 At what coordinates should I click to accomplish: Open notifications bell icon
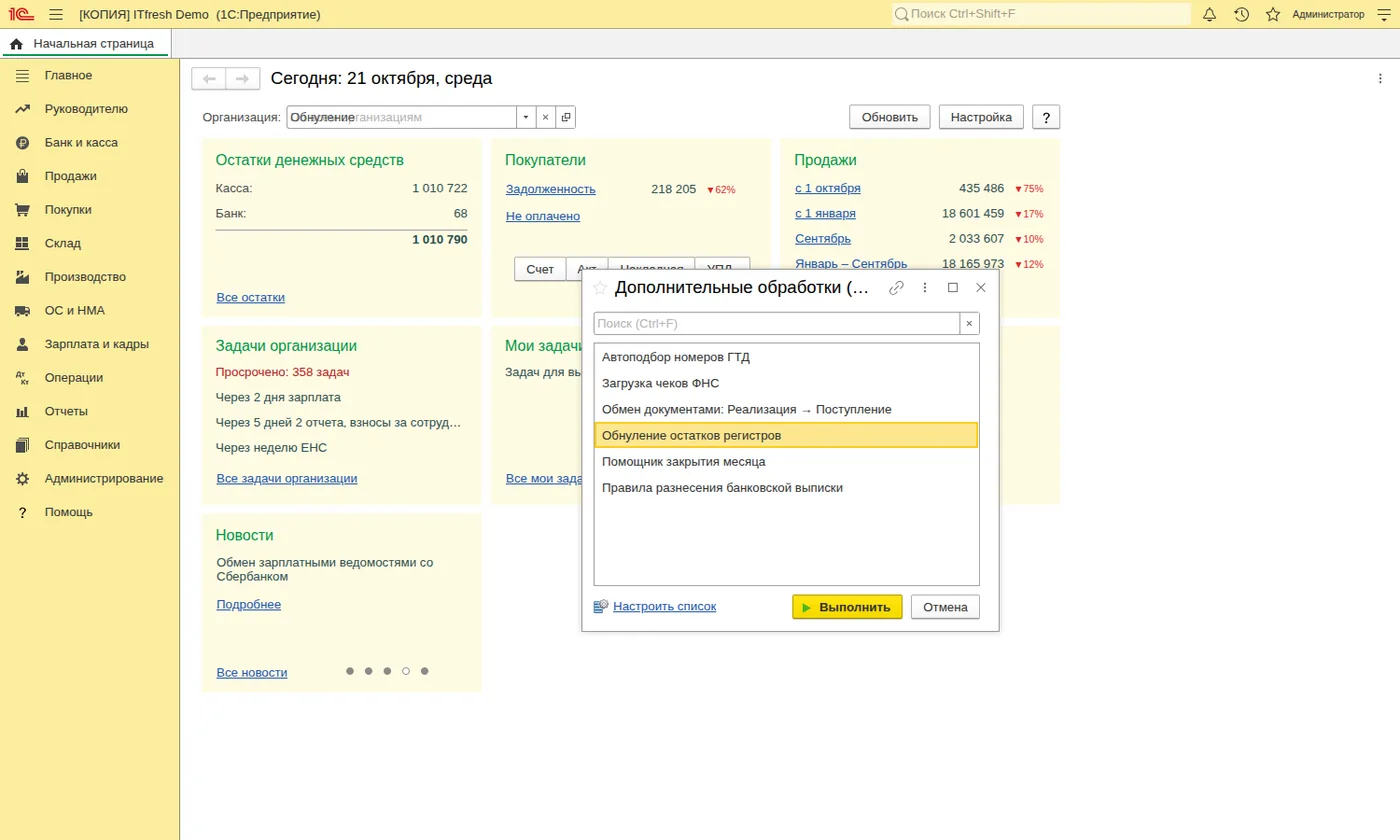(x=1210, y=14)
